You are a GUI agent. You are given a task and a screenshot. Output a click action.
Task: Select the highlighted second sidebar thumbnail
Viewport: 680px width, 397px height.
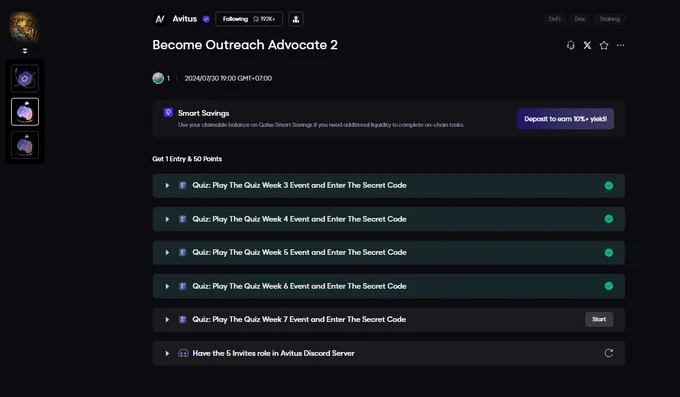(25, 112)
